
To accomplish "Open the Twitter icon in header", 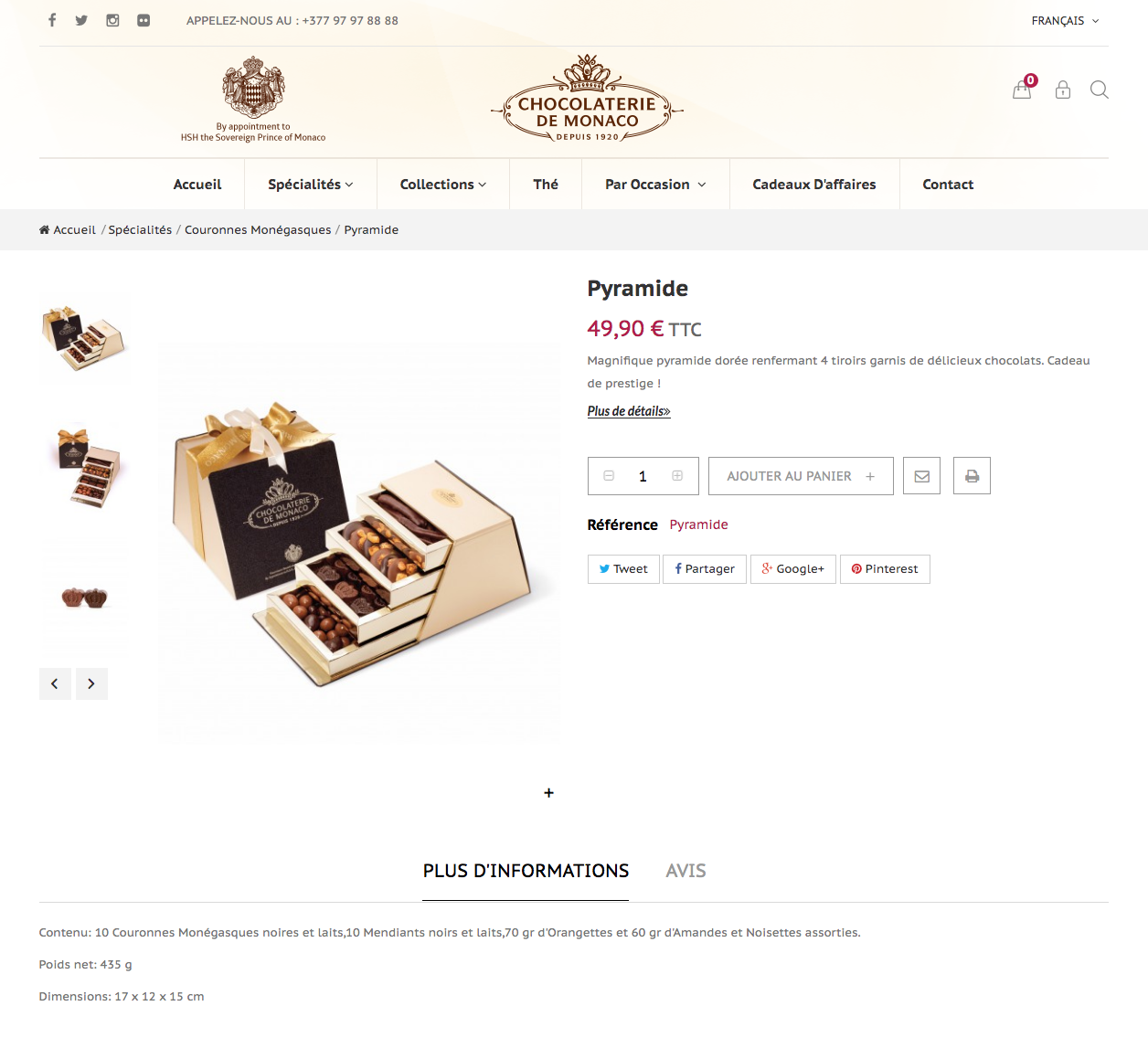I will (81, 20).
